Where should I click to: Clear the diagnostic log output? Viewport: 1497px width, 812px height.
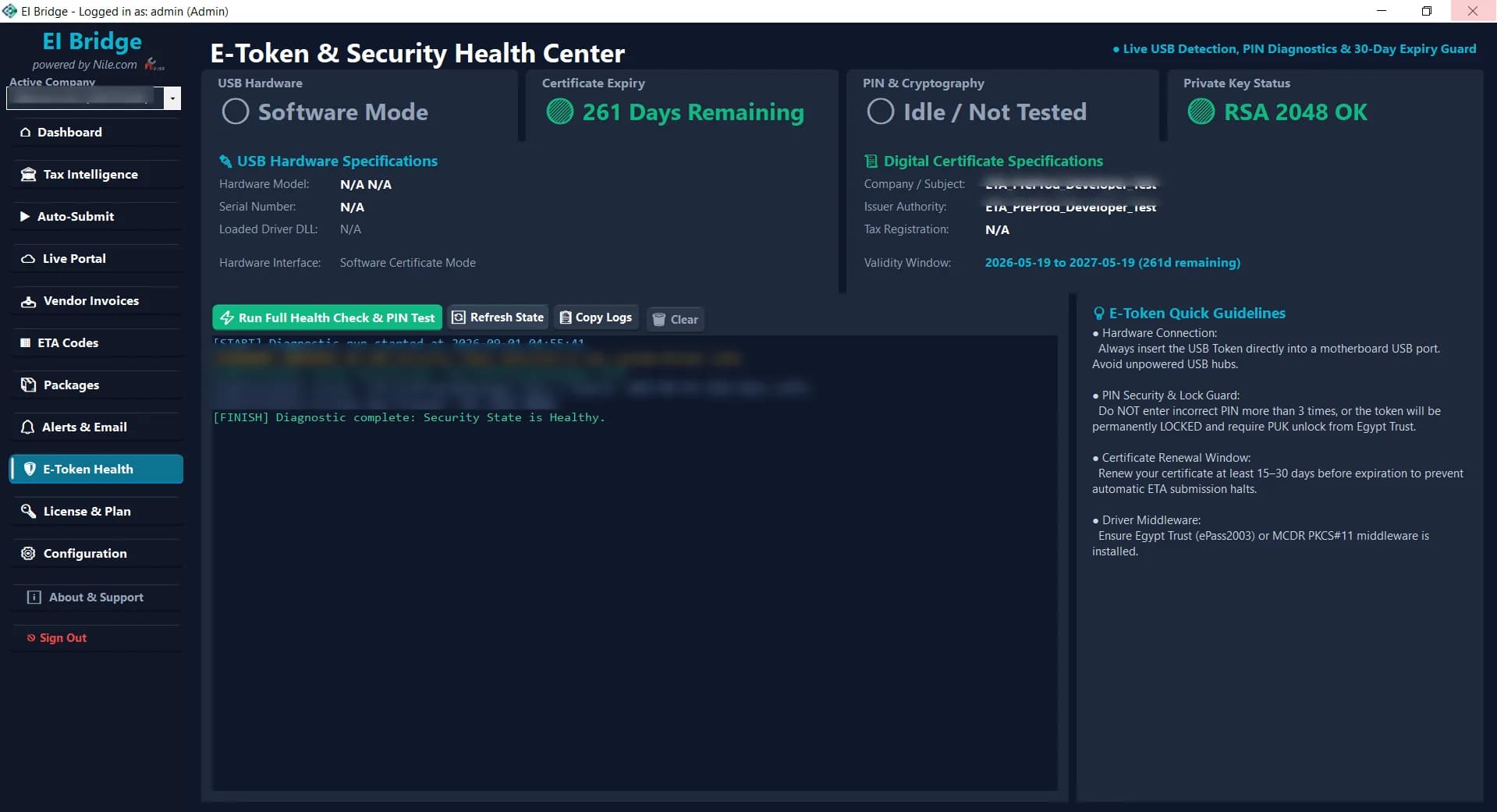pos(676,319)
